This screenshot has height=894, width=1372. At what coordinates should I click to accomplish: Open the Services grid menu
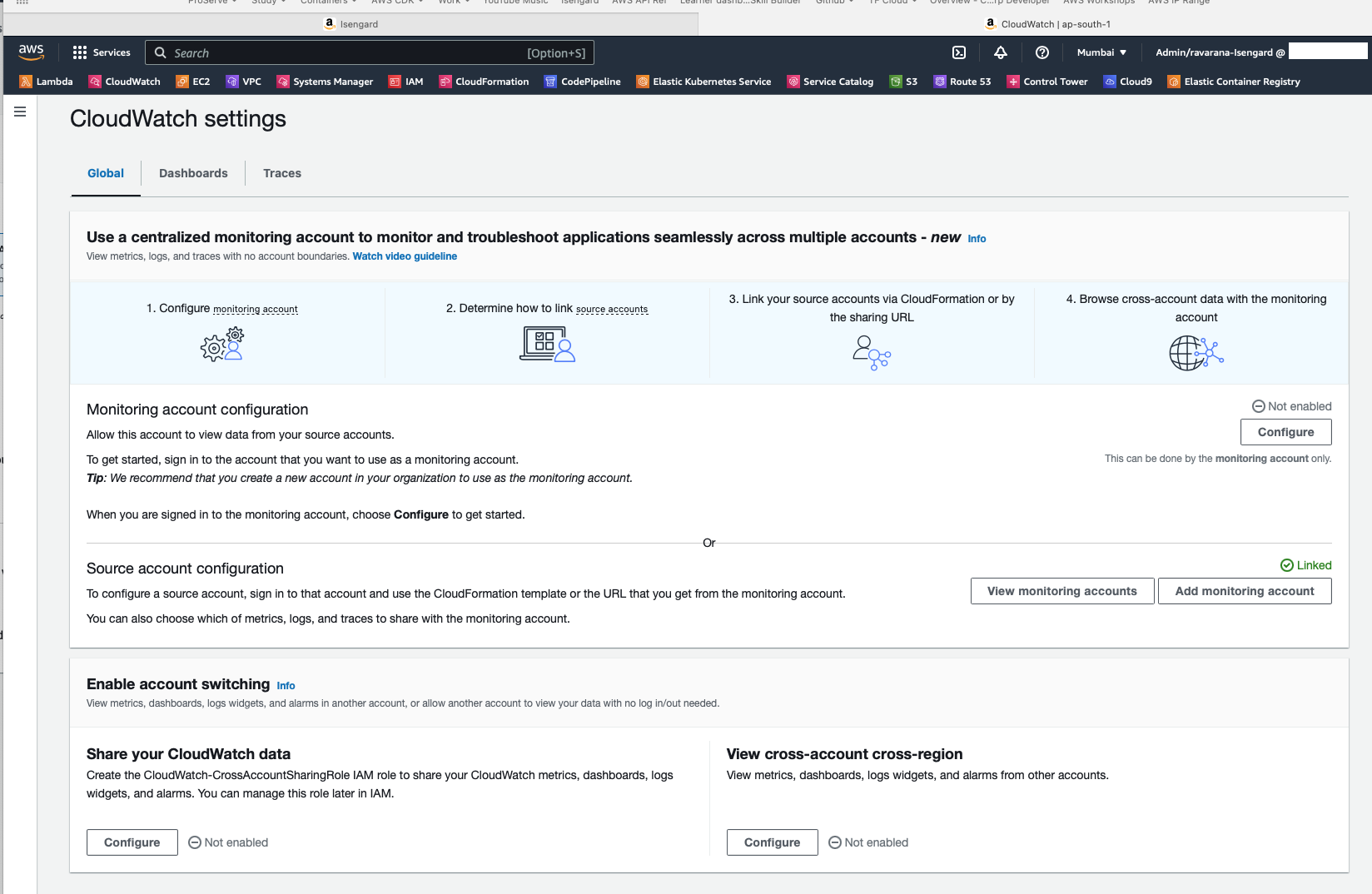click(102, 52)
